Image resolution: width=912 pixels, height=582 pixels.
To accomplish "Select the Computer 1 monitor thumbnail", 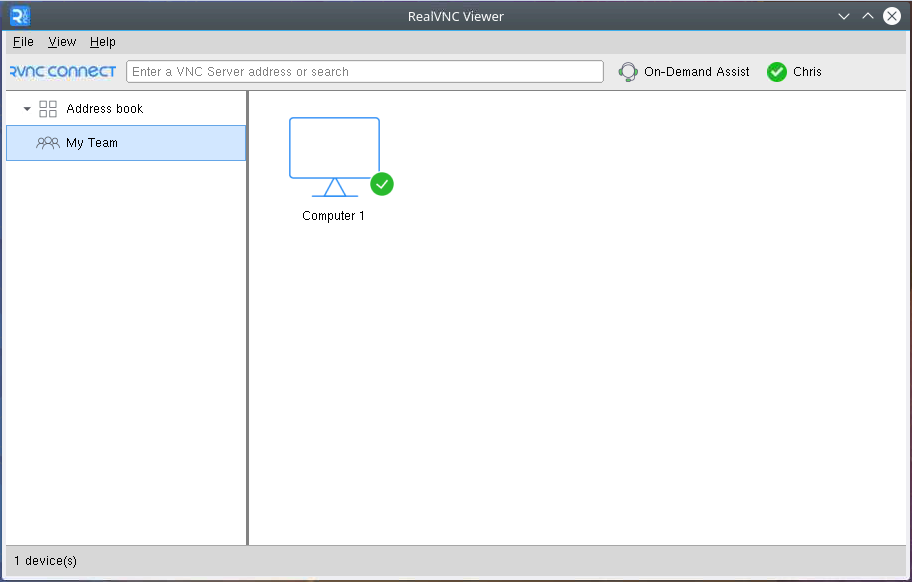I will pos(334,156).
